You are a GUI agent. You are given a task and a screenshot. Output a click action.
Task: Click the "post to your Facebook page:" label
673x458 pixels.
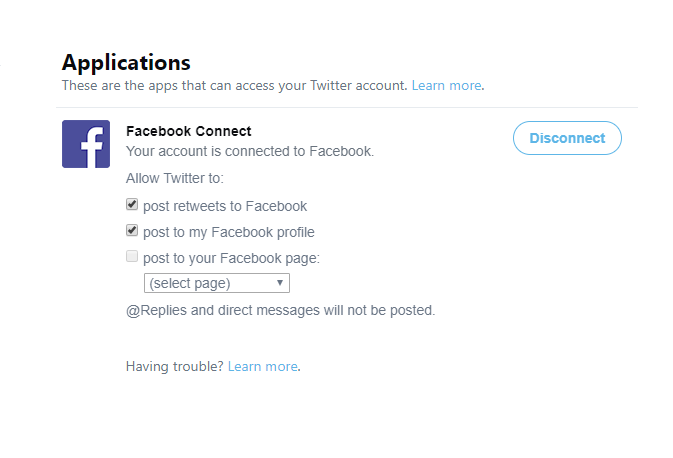click(x=231, y=258)
